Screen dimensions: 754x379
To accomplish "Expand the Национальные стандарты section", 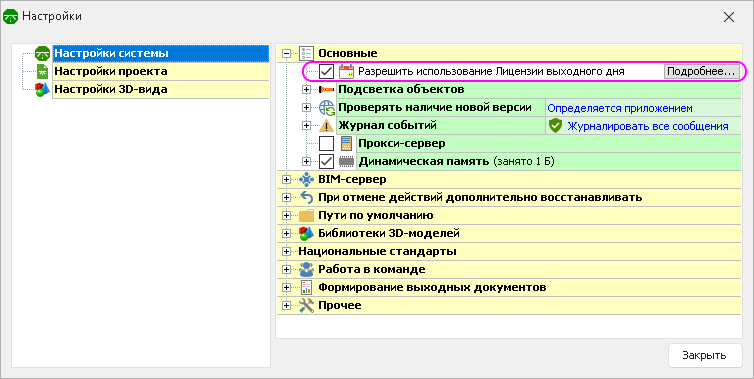I will coord(287,252).
